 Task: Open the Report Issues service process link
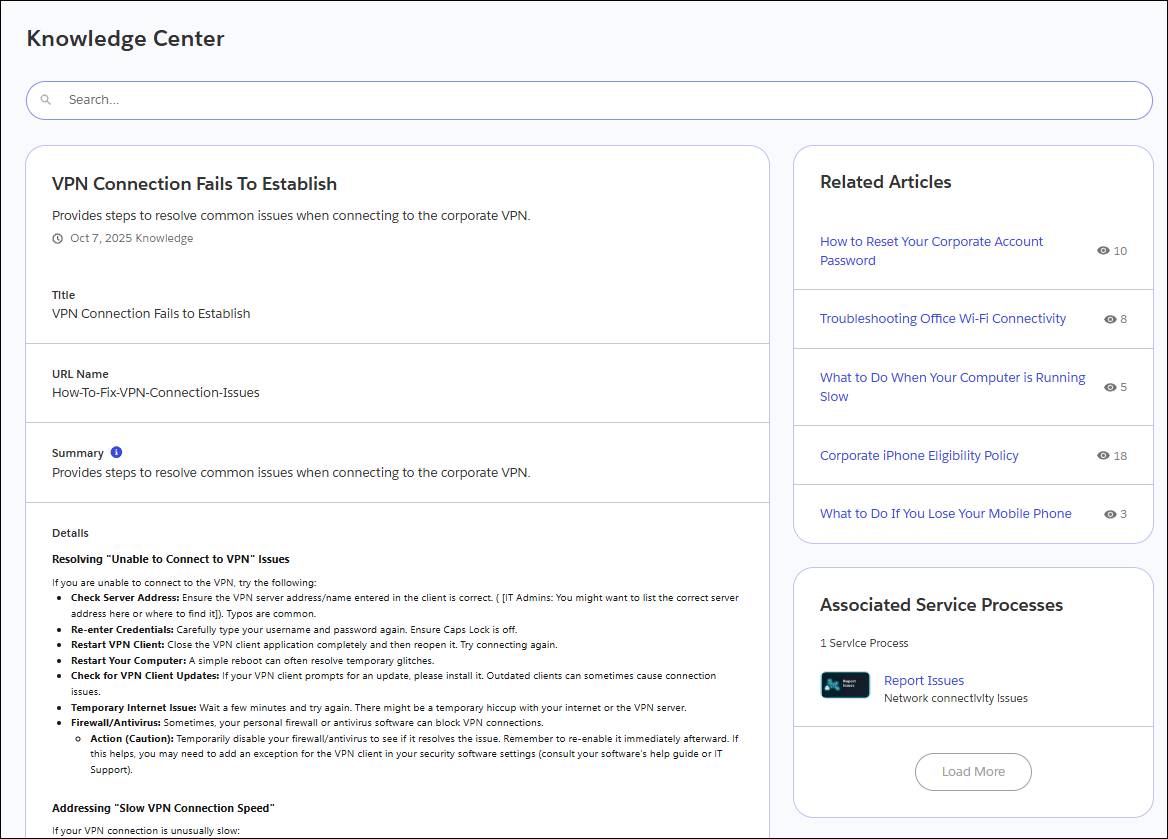pos(924,680)
